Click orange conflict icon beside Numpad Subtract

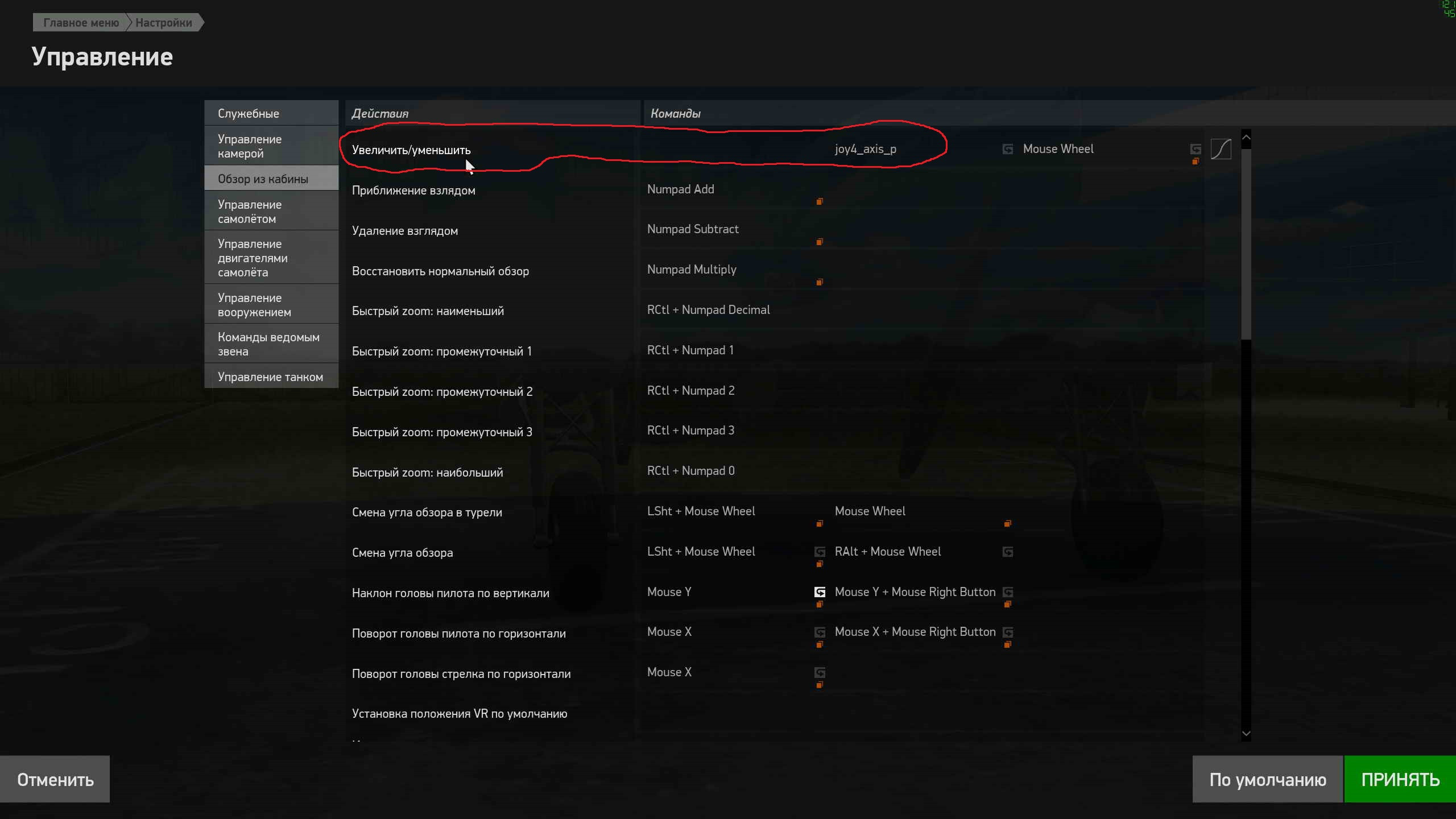(x=820, y=242)
